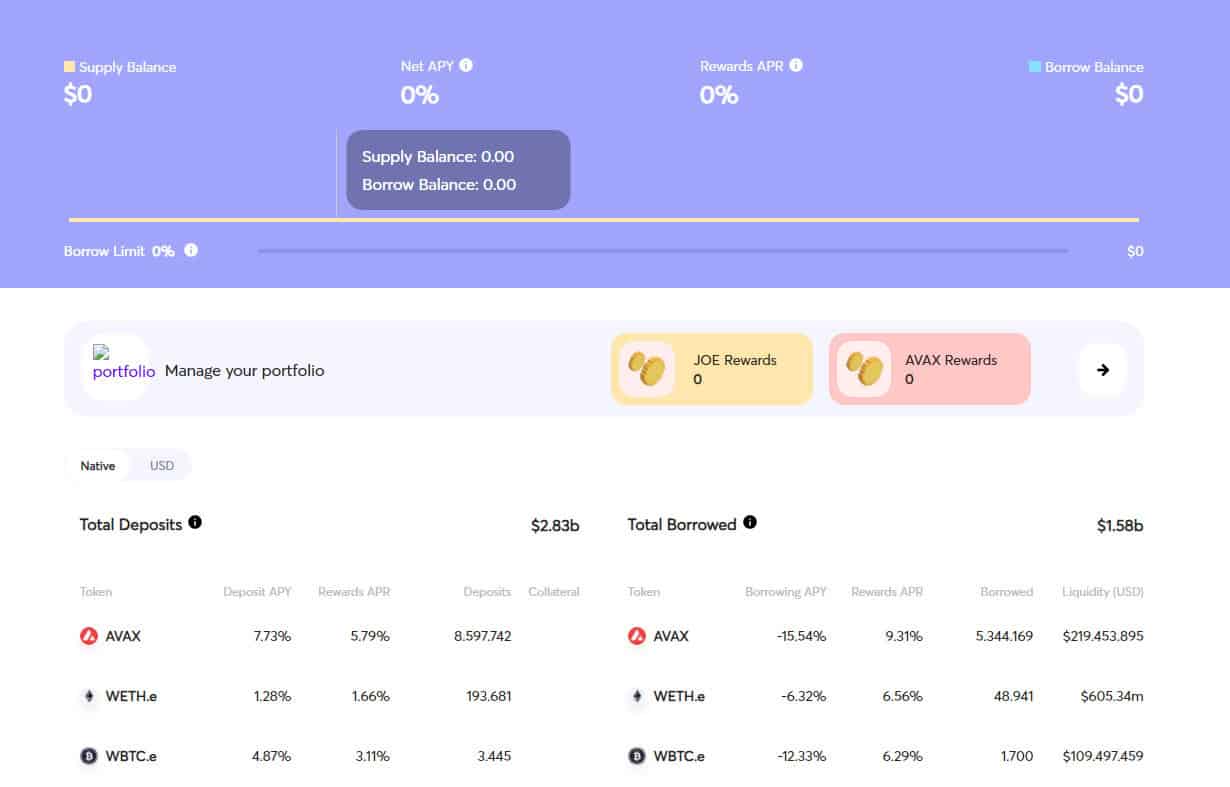Open rewards via the arrow button
The image size is (1230, 787).
pos(1102,370)
